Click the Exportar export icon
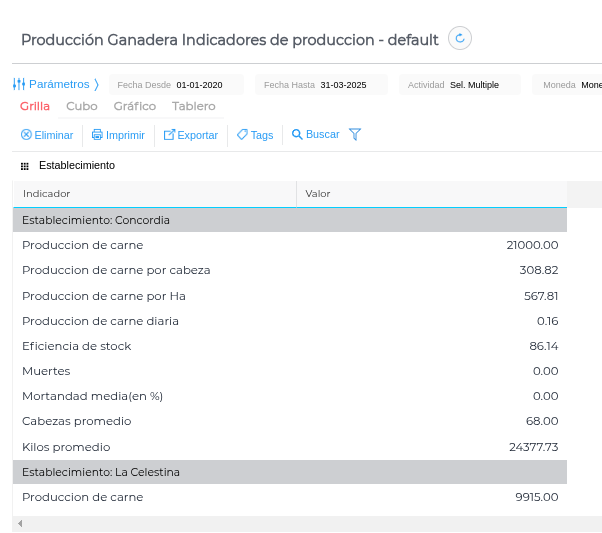The width and height of the screenshot is (602, 533). click(169, 135)
